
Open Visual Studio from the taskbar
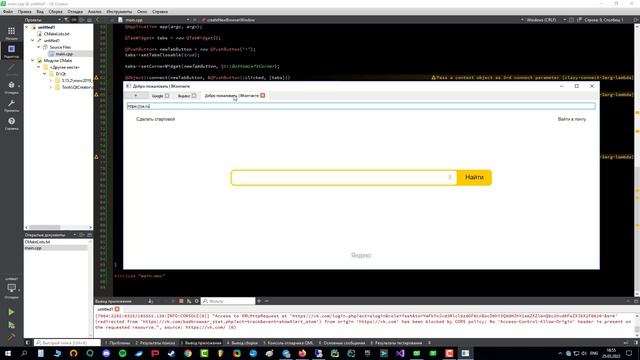click(x=400, y=353)
